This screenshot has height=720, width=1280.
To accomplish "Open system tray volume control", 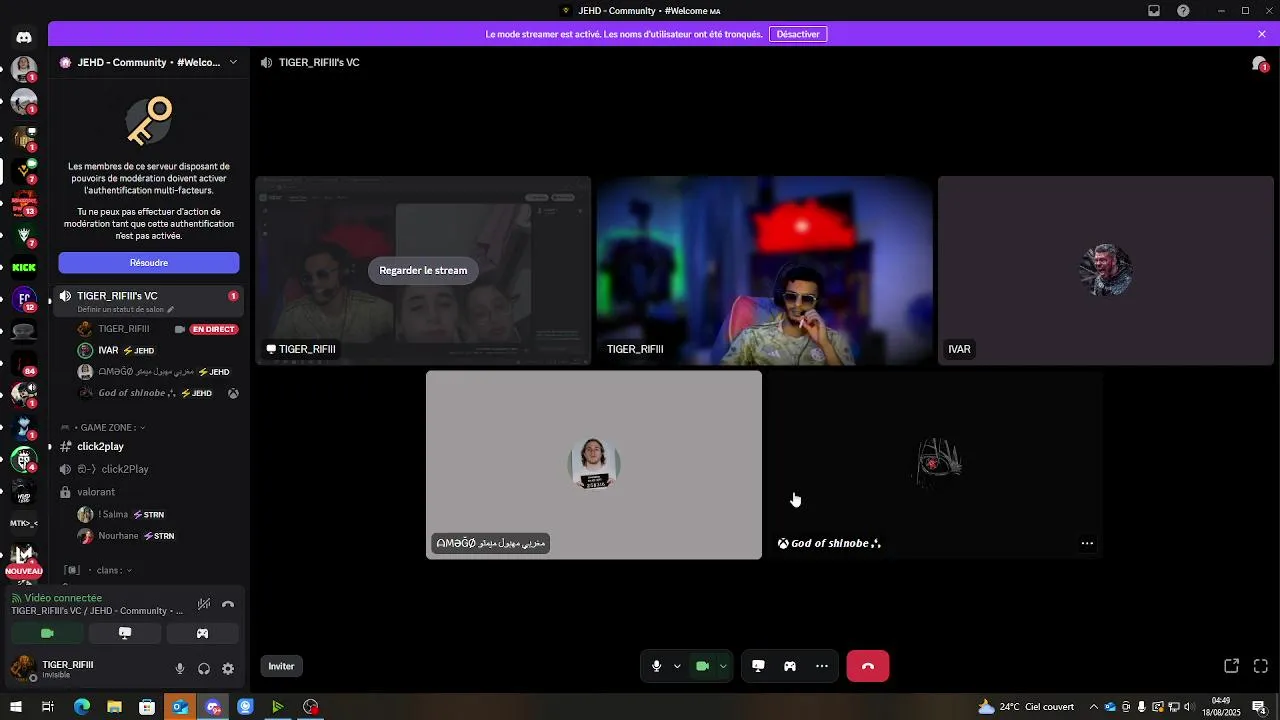I will pyautogui.click(x=1190, y=707).
